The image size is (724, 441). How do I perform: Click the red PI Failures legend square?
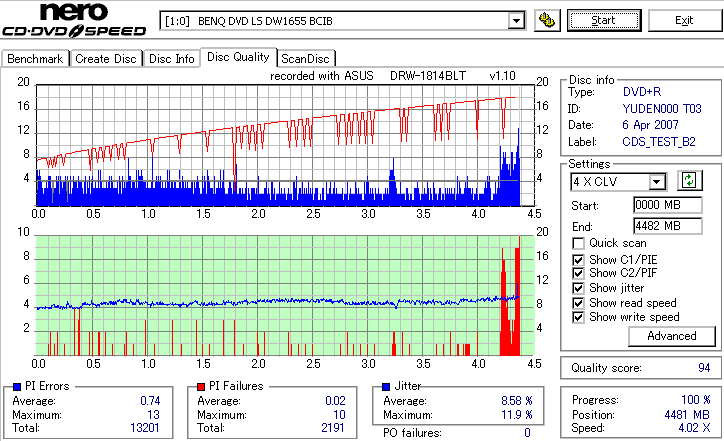201,387
